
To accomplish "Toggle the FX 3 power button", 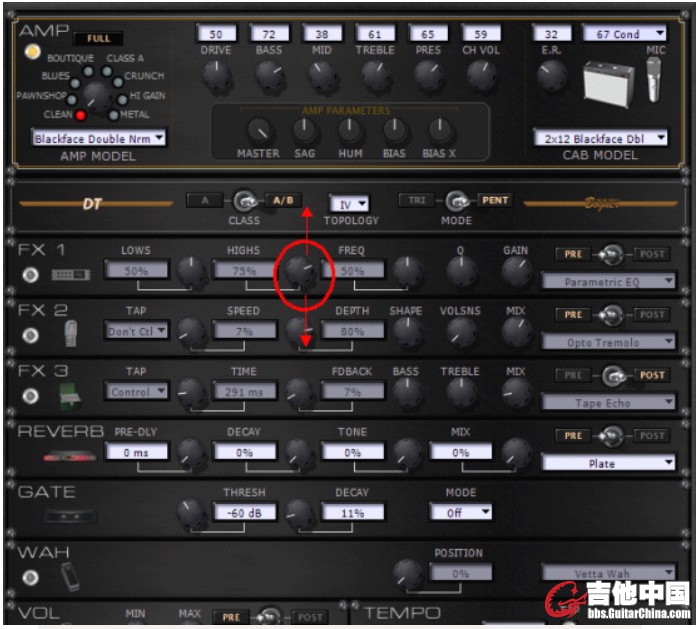I will pos(30,396).
